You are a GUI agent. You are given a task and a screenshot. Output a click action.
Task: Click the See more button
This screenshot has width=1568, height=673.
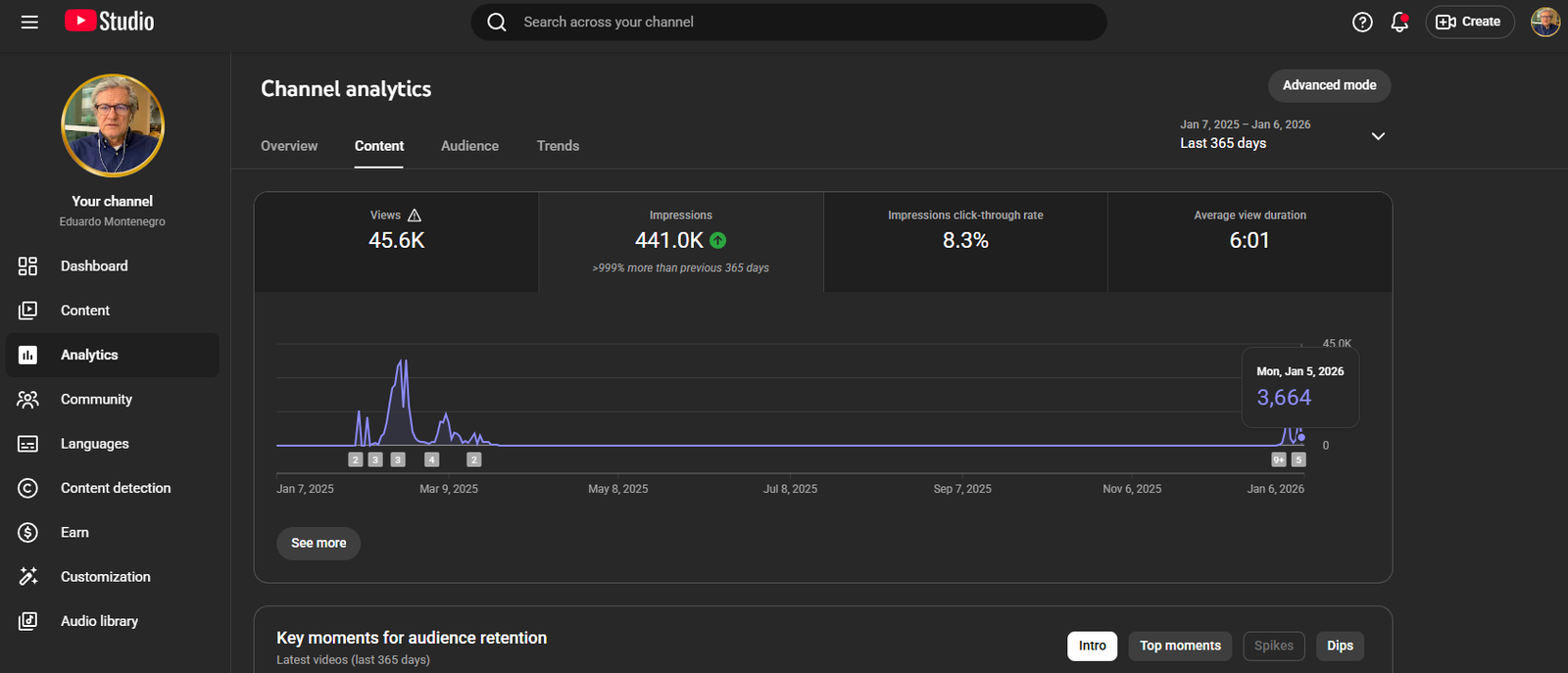pyautogui.click(x=318, y=543)
